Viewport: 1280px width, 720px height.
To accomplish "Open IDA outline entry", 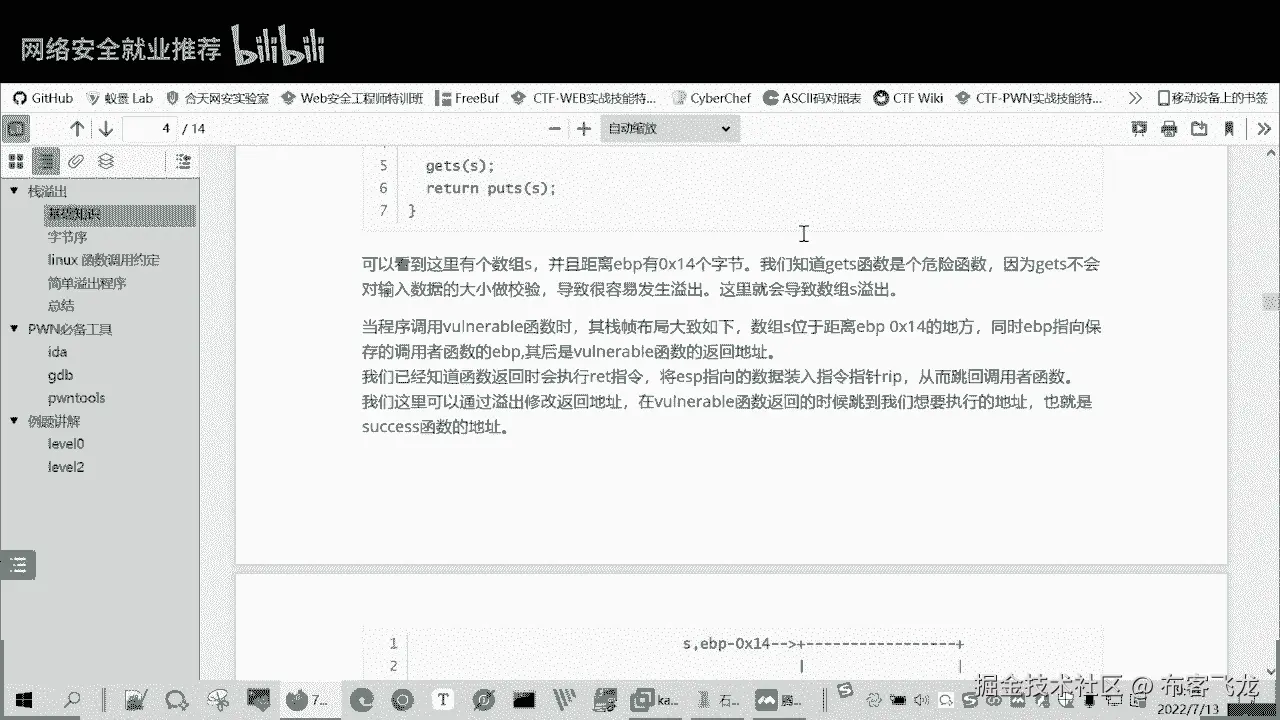I will [57, 352].
